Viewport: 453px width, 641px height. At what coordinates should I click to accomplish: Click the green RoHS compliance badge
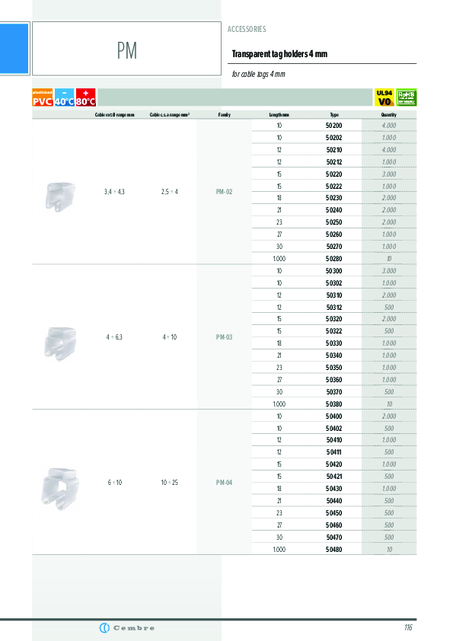(406, 97)
